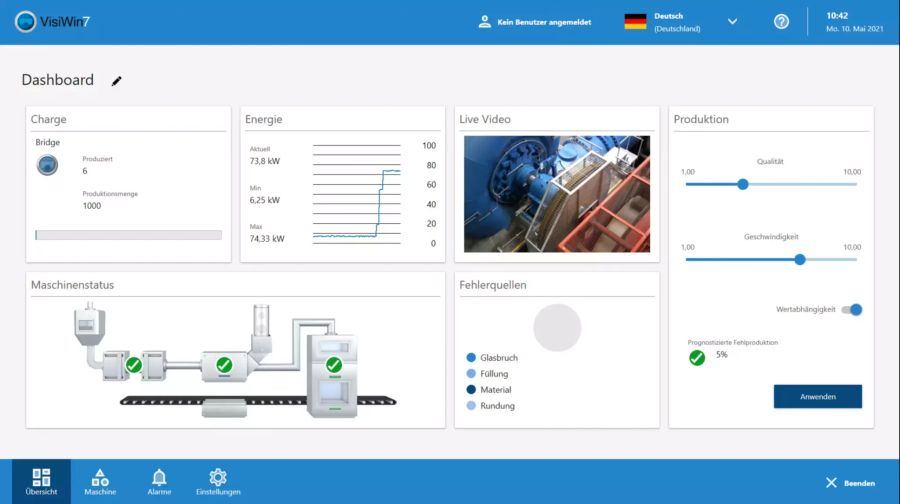Click the Fehlerquellen pie chart circle
Viewport: 900px width, 504px height.
[x=557, y=328]
